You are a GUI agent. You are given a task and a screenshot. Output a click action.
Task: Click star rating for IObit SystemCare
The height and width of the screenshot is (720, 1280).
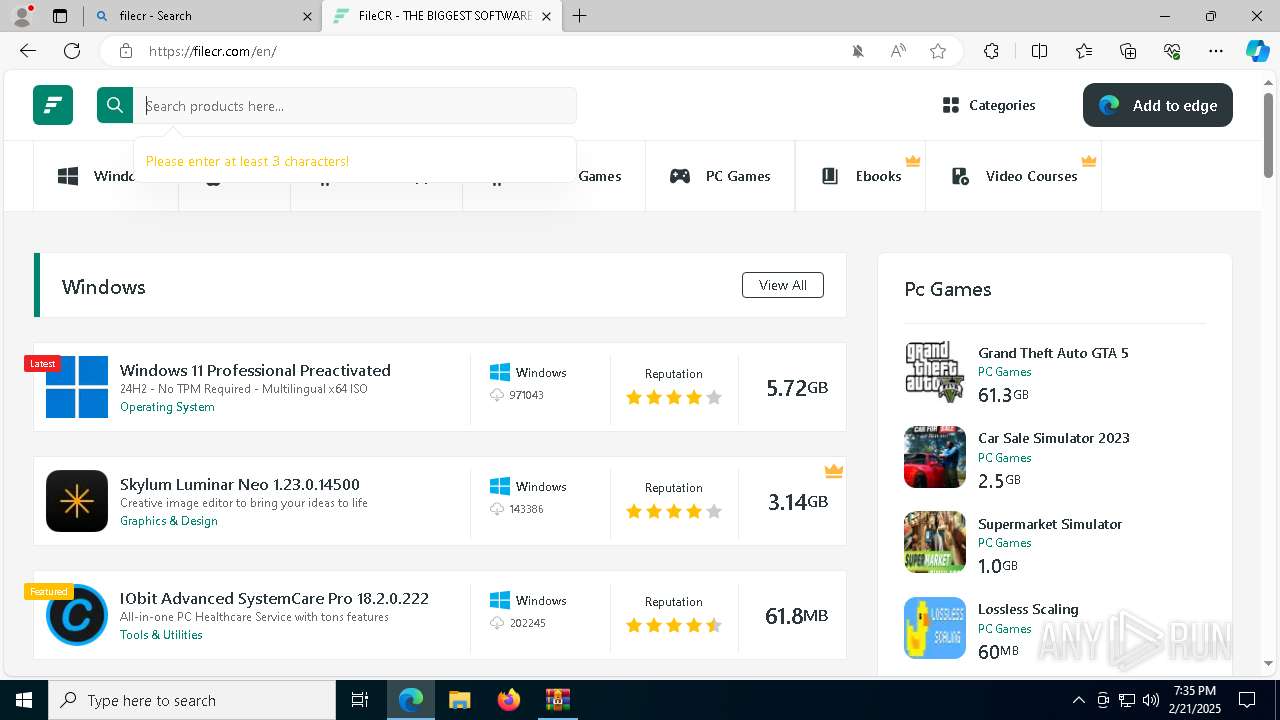[x=674, y=625]
